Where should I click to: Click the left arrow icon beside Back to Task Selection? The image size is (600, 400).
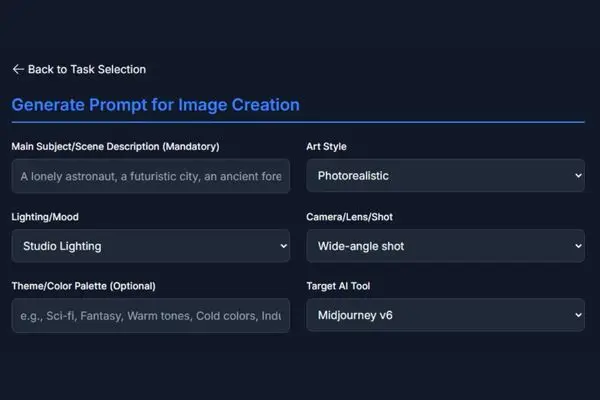coord(18,69)
